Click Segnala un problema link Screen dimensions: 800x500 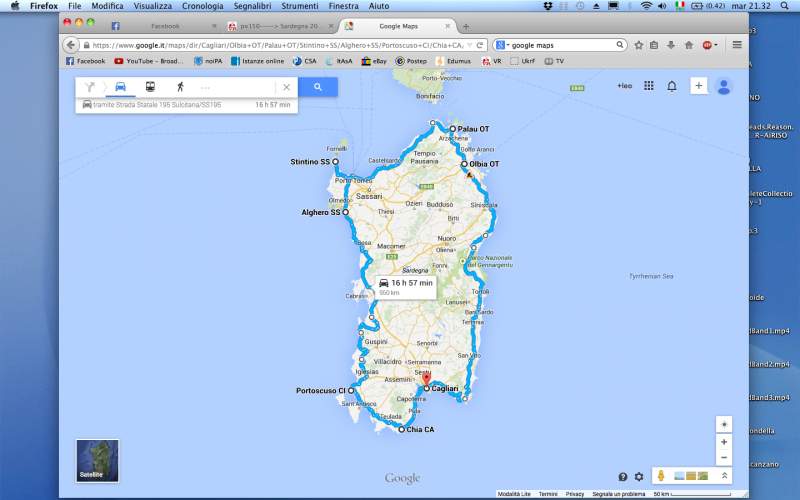(x=618, y=494)
